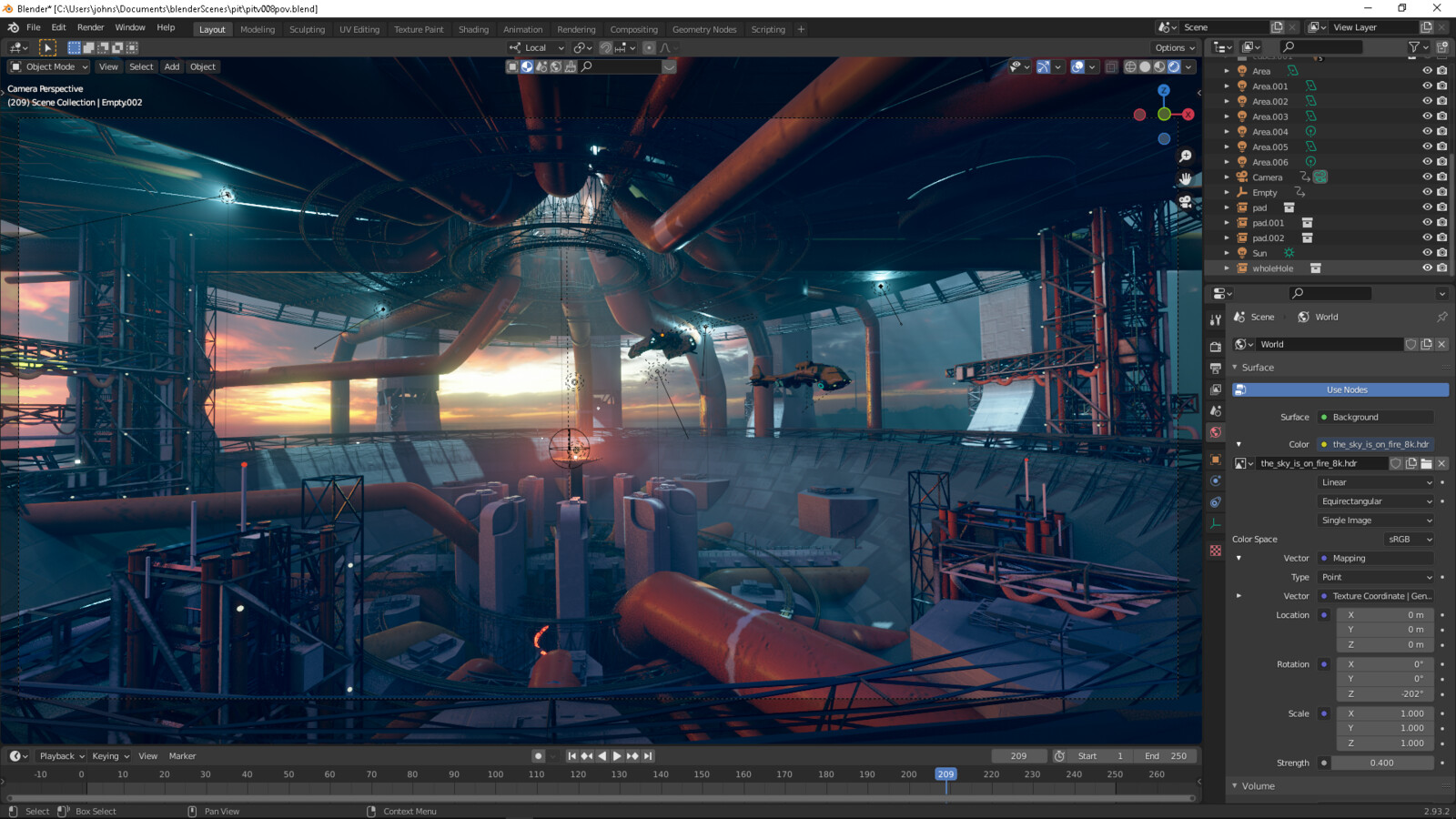Click the Mapping vector node button
Image resolution: width=1456 pixels, height=819 pixels.
[1376, 558]
